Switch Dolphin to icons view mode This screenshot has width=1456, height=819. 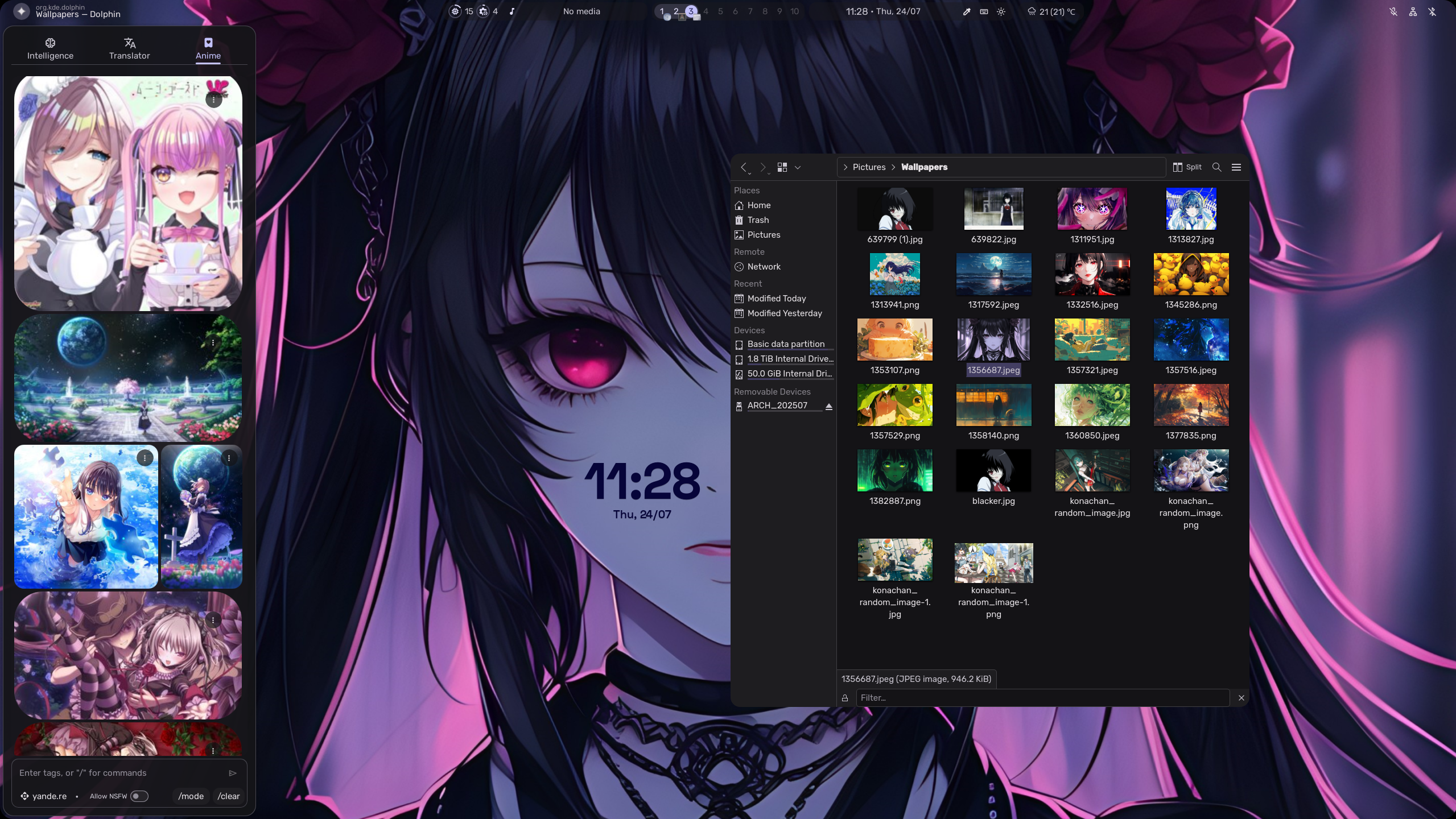(782, 167)
